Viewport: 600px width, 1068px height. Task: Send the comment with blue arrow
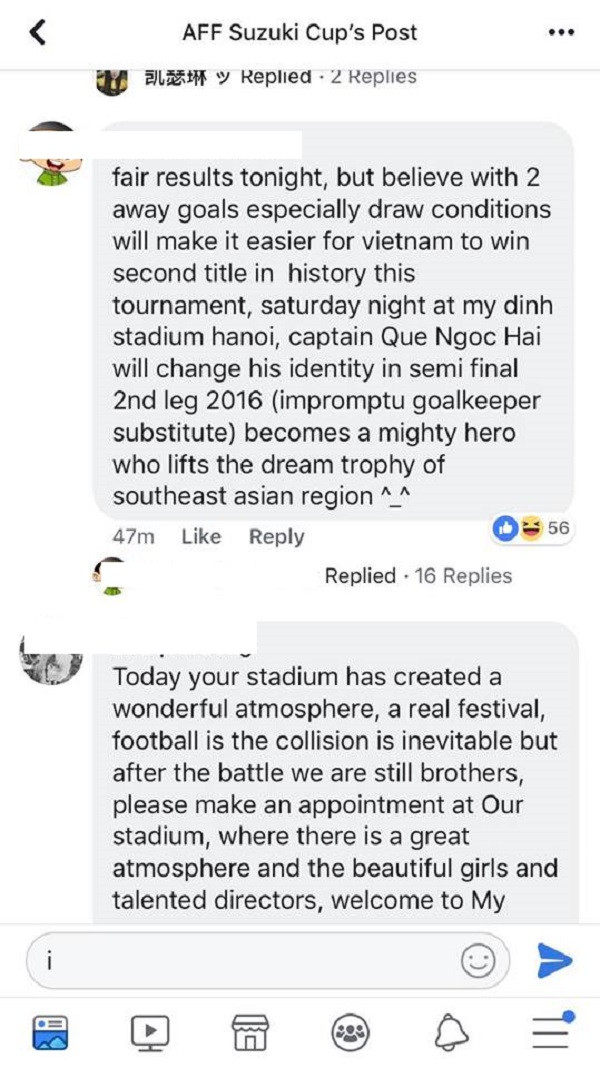tap(554, 961)
